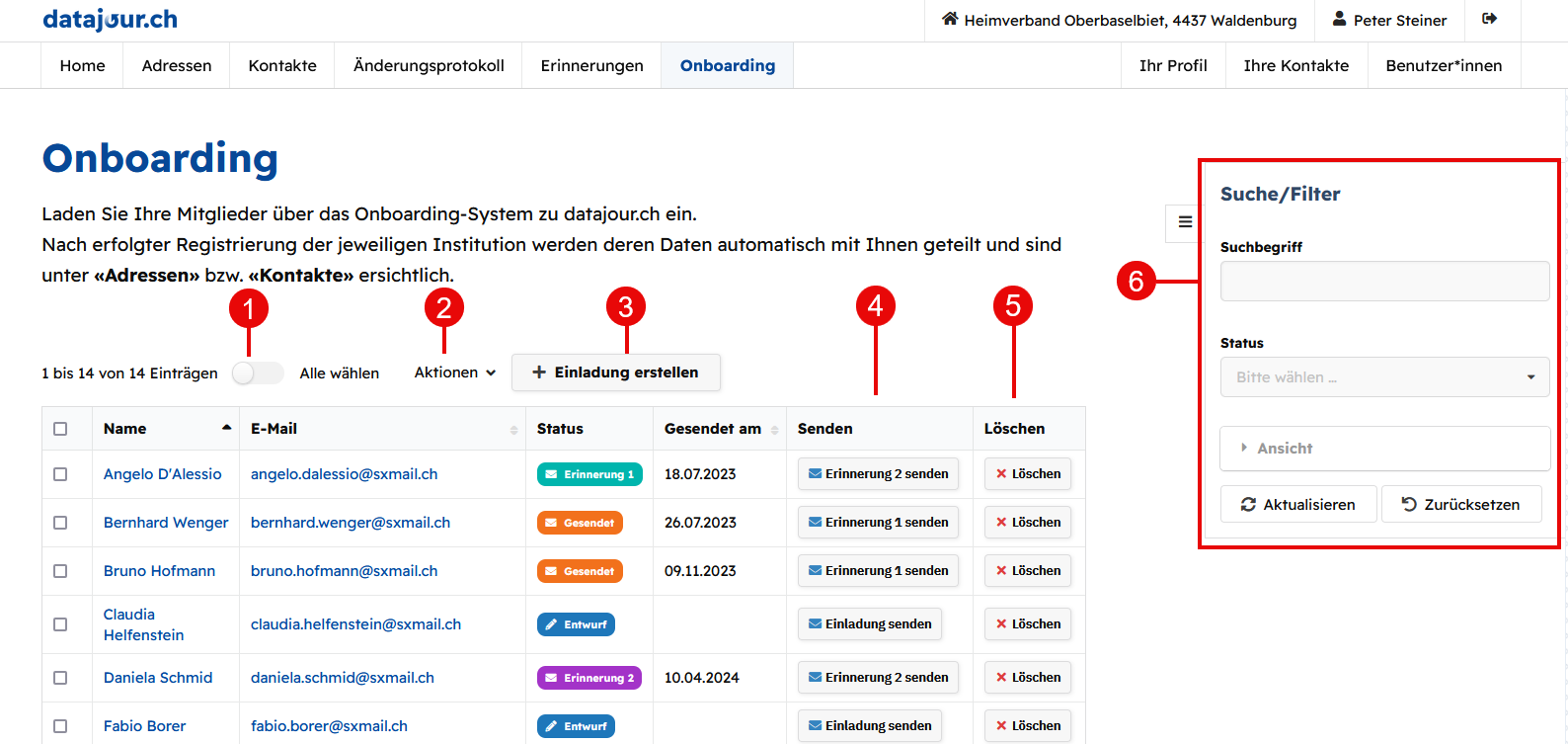Image resolution: width=1568 pixels, height=744 pixels.
Task: Click the Entwurf badge in Claudia Helfenstein's row
Action: tap(576, 624)
